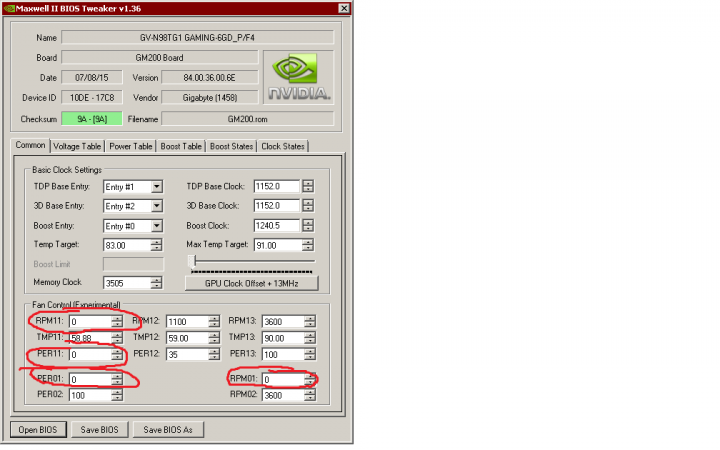Click the green Checksum field
Viewport: 720px width, 450px height.
tap(92, 119)
